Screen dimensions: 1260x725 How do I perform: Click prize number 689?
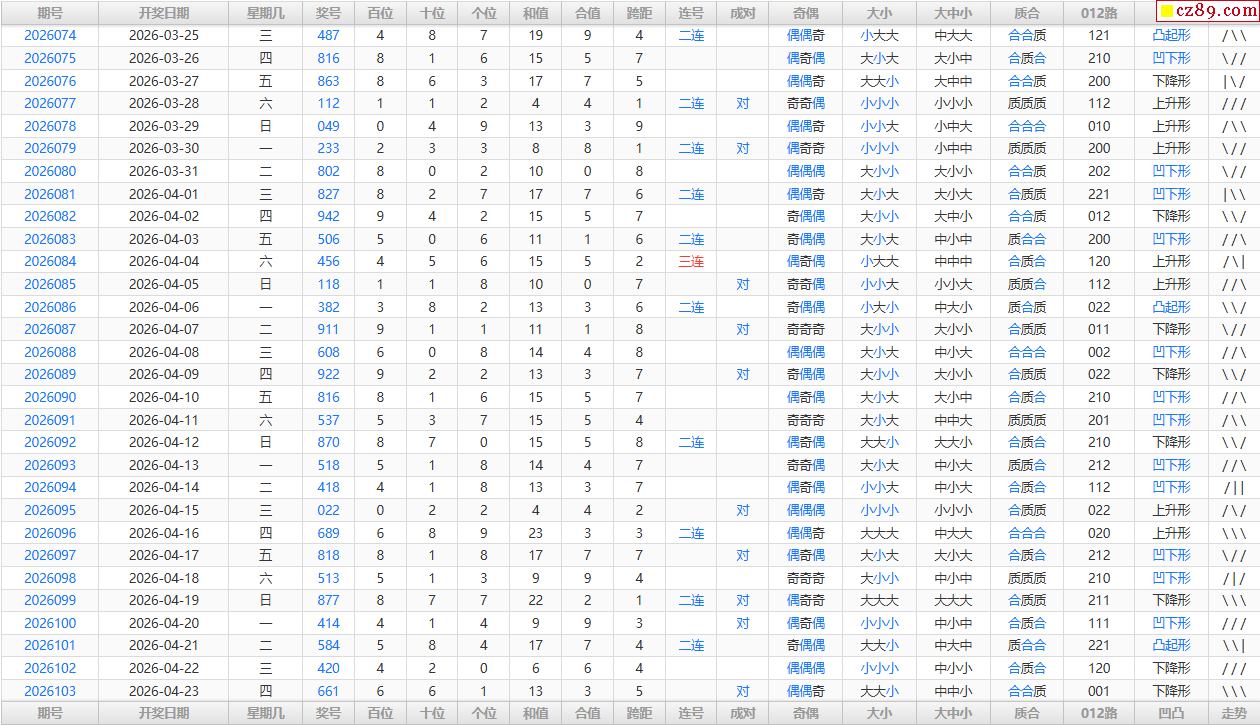328,533
